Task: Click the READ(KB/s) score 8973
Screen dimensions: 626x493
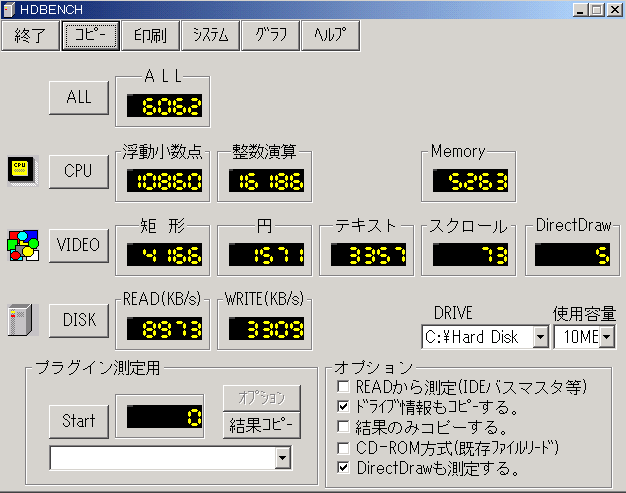Action: coord(164,329)
